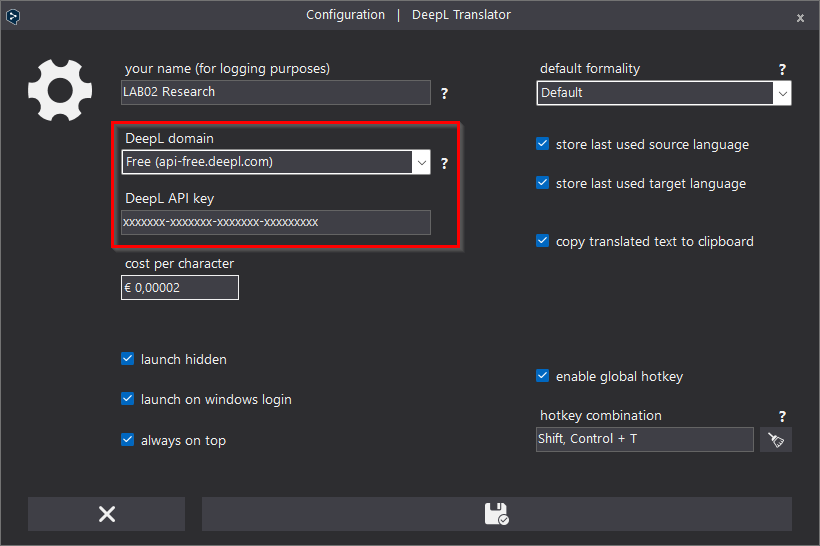Click the hotkey clear broom icon

tap(776, 439)
